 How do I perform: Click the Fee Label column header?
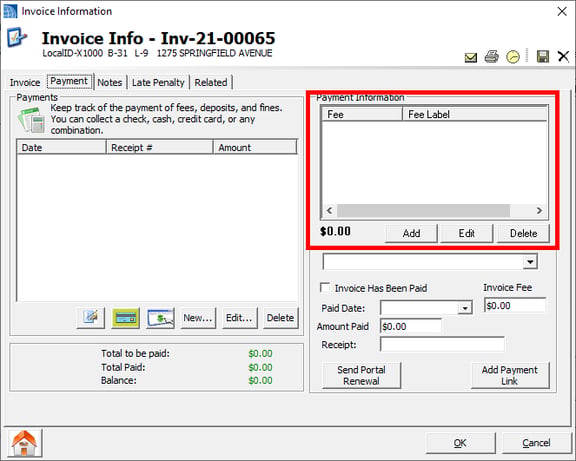(475, 114)
